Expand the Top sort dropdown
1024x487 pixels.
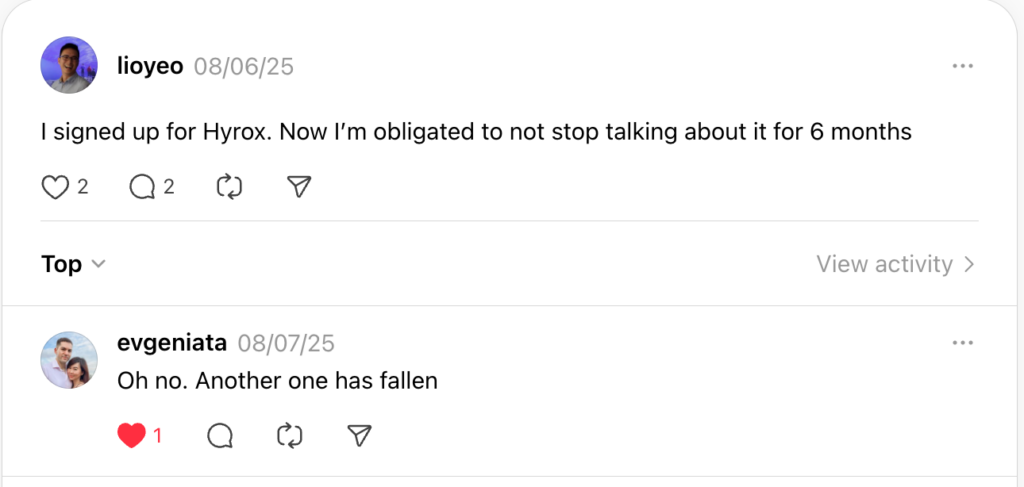[x=72, y=264]
